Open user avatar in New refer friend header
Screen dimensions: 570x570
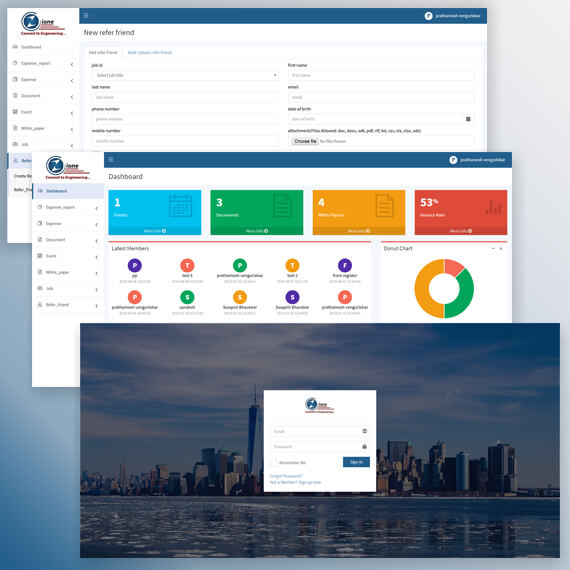429,16
